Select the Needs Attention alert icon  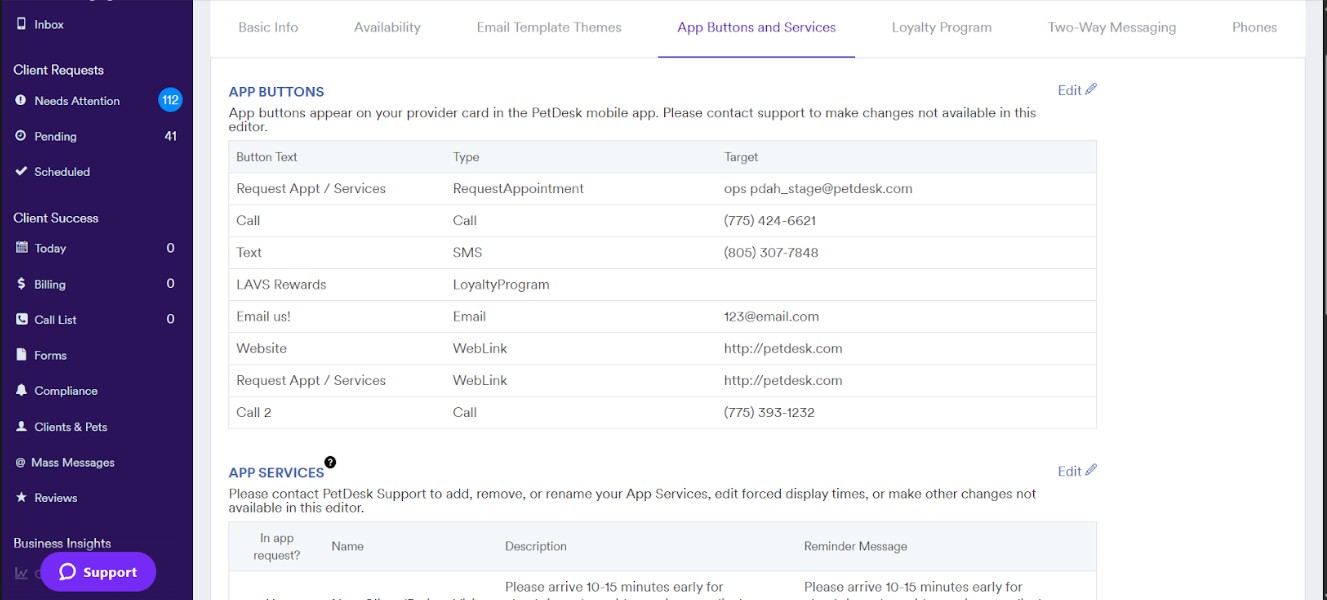pos(22,100)
